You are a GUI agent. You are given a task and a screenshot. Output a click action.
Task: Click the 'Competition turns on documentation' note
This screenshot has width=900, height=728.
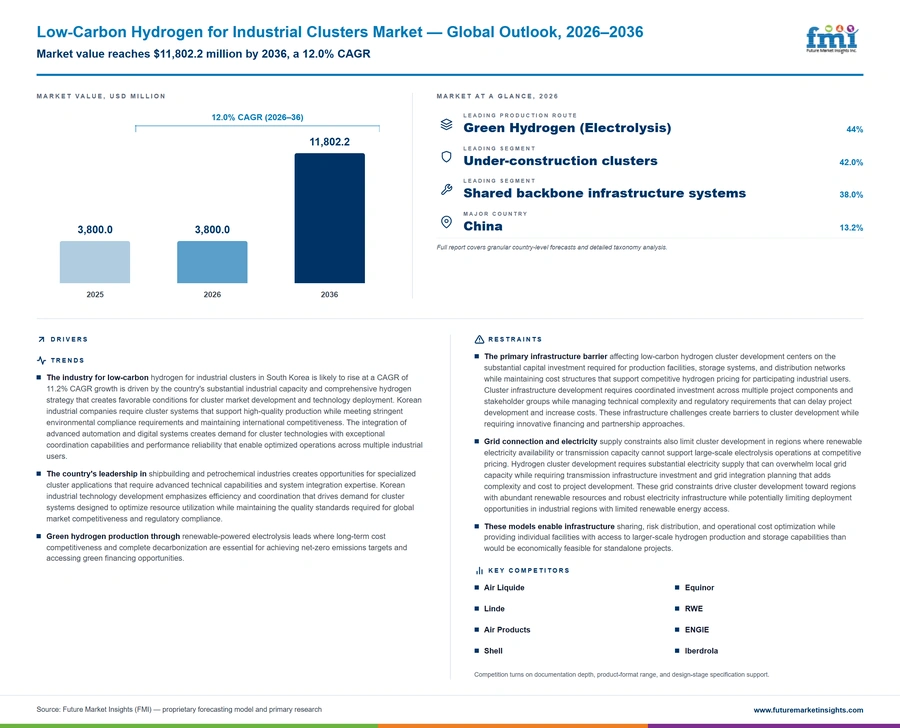click(622, 675)
